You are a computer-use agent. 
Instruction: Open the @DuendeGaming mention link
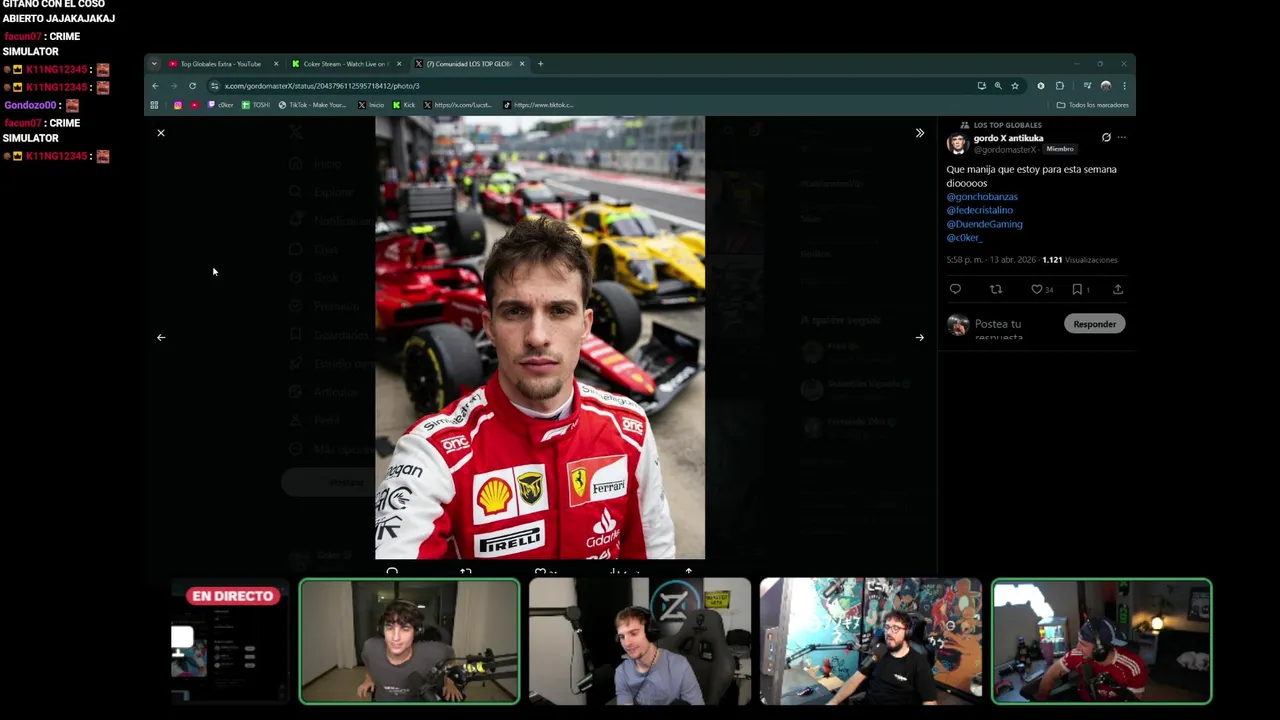click(984, 224)
